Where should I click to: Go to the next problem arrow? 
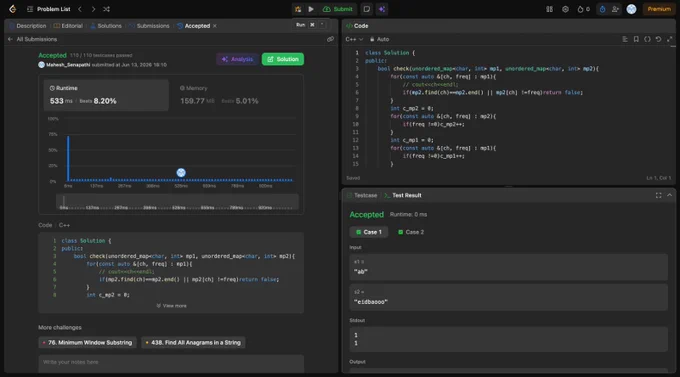pos(93,9)
